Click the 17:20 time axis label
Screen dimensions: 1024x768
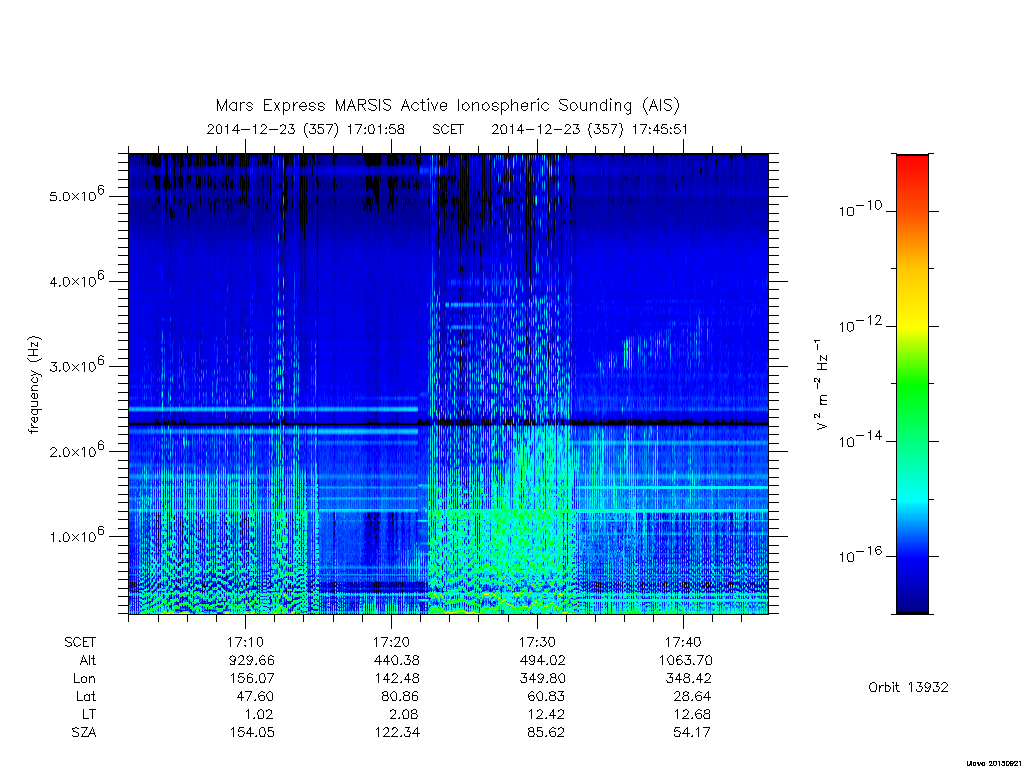pyautogui.click(x=391, y=642)
